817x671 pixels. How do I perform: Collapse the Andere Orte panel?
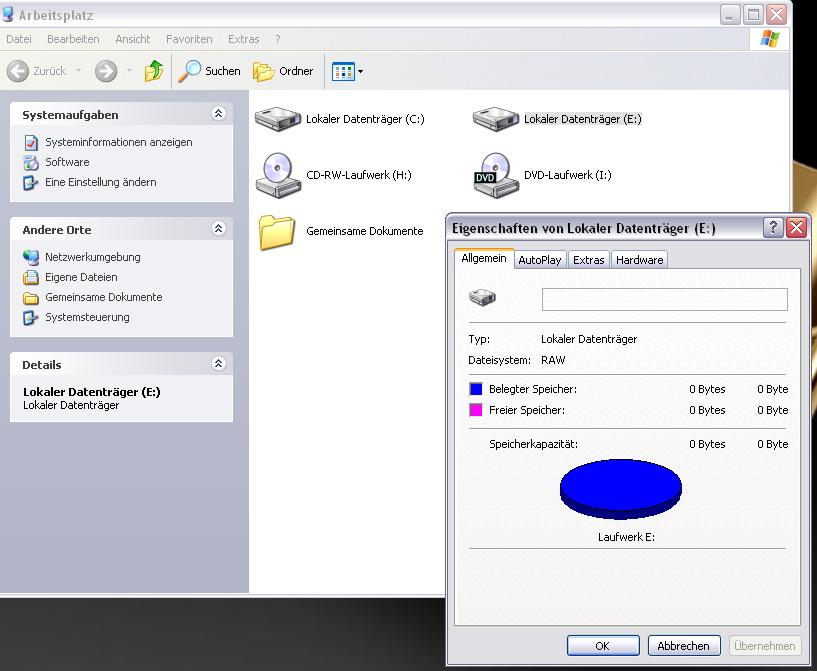[218, 229]
